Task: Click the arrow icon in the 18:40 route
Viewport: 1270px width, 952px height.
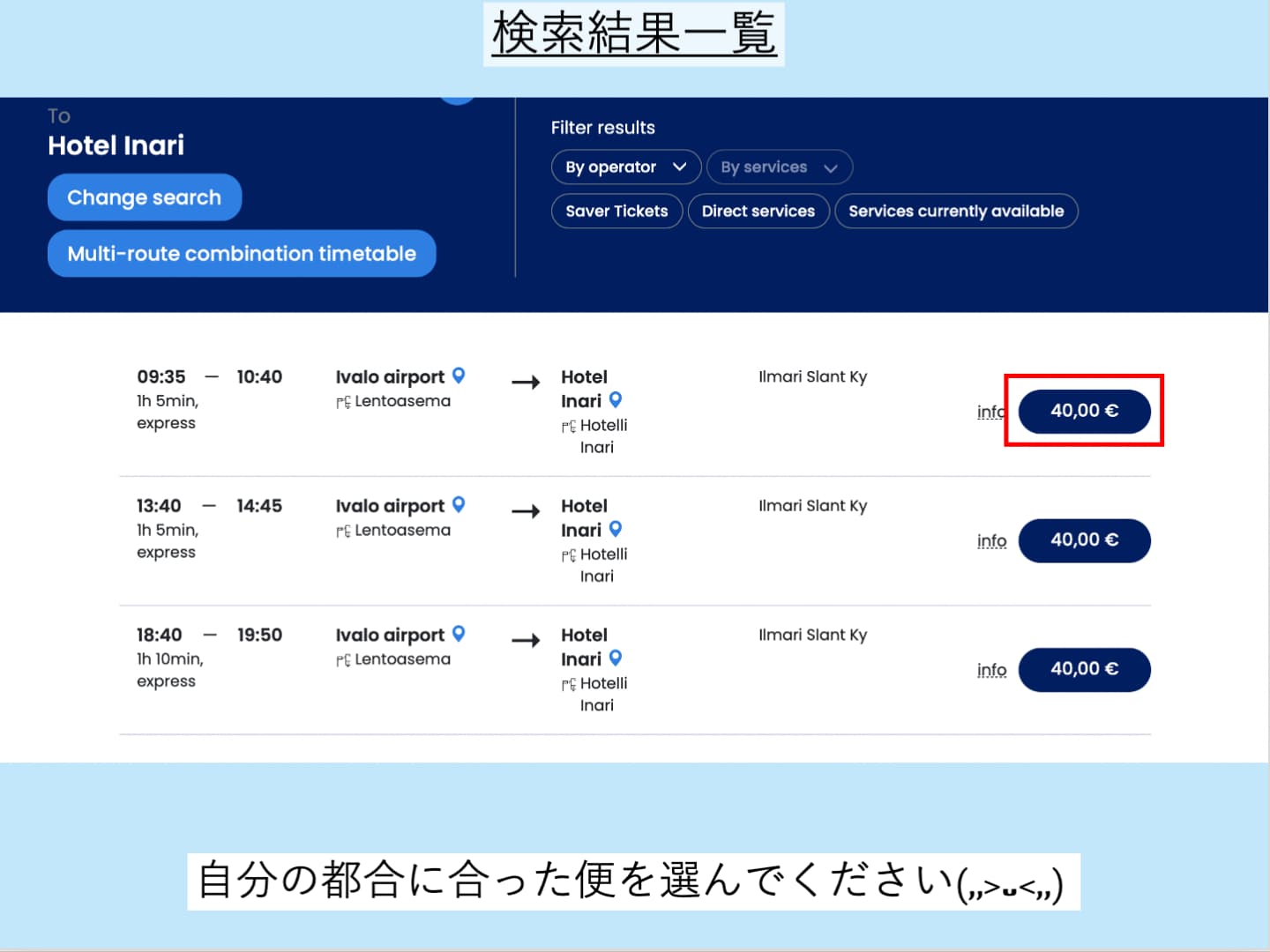Action: (526, 641)
